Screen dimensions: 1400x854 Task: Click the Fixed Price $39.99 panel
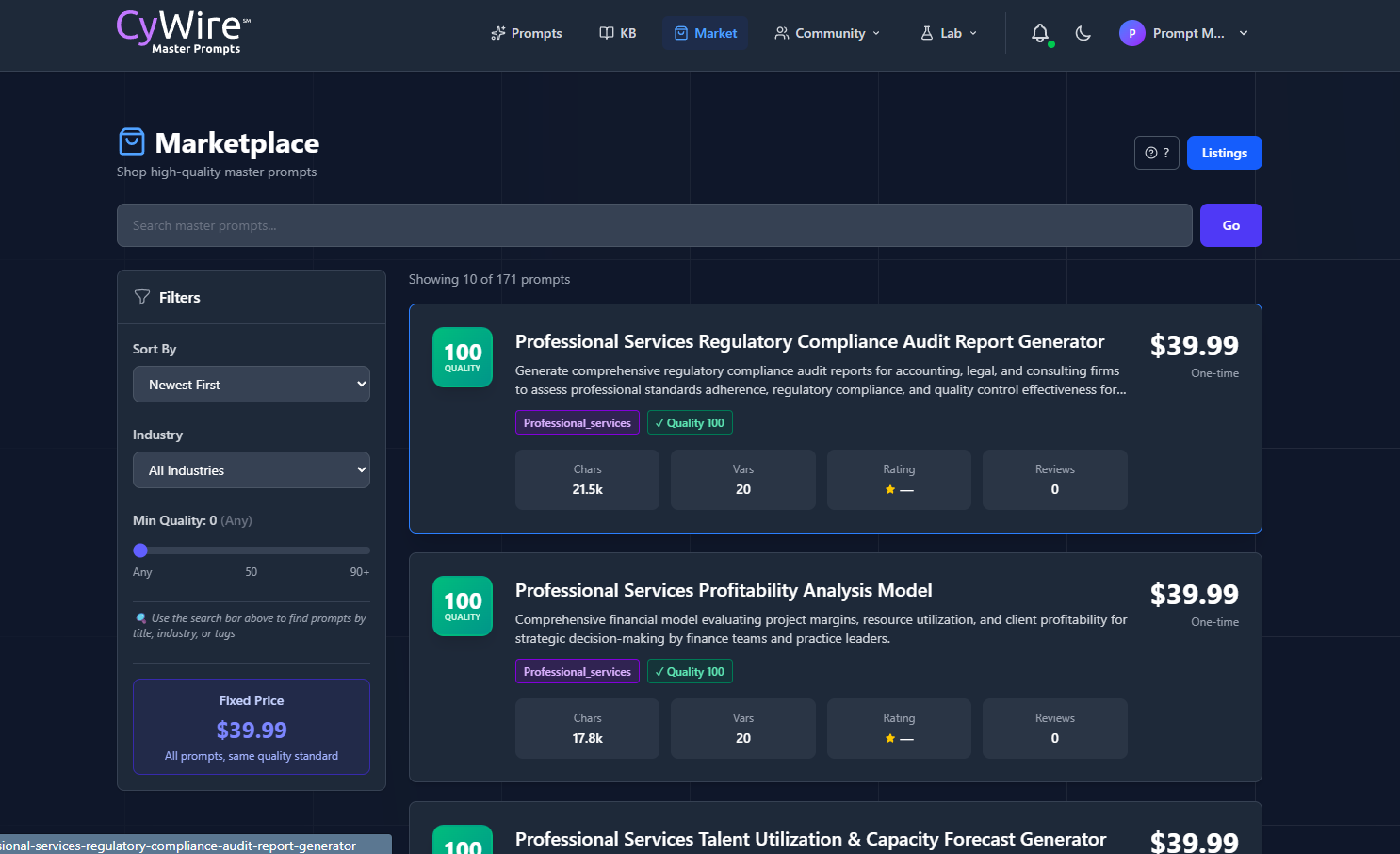click(252, 727)
